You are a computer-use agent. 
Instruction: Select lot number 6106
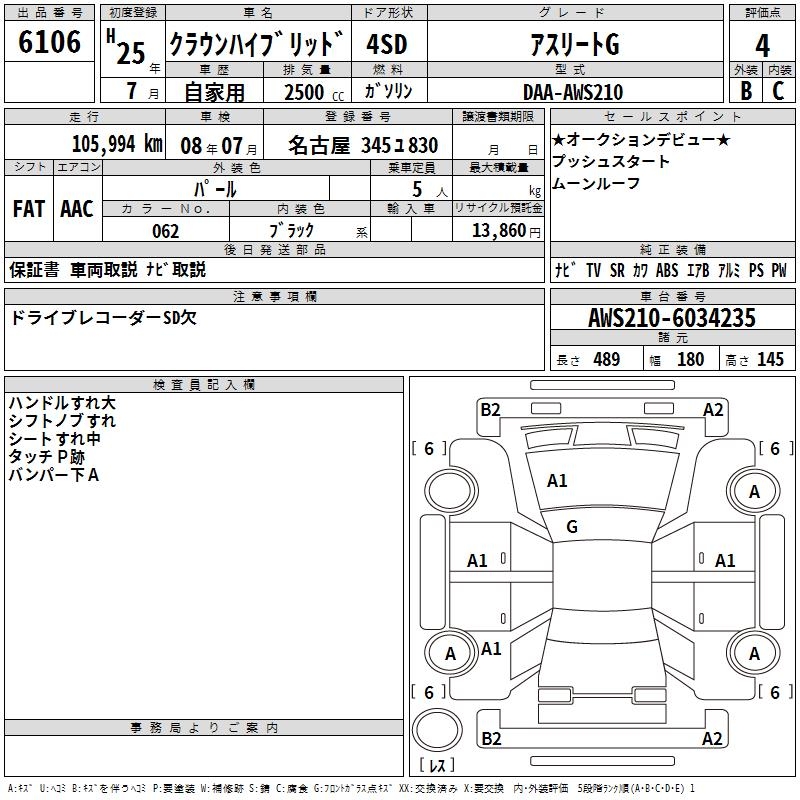50,43
